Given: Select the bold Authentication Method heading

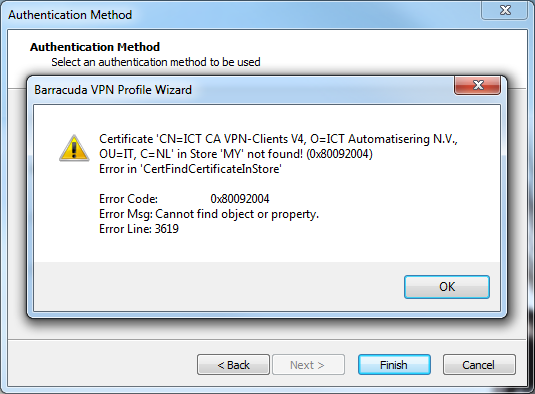Looking at the screenshot, I should click(95, 47).
